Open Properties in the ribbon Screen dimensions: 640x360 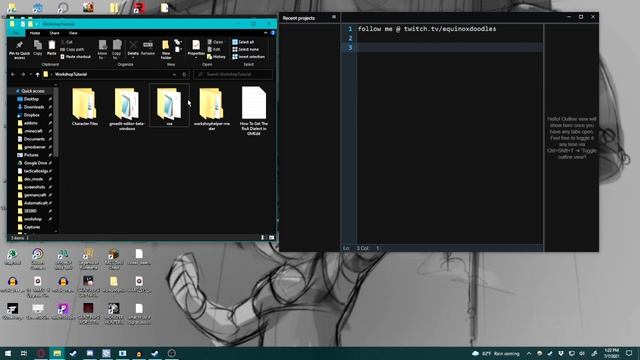pyautogui.click(x=196, y=49)
